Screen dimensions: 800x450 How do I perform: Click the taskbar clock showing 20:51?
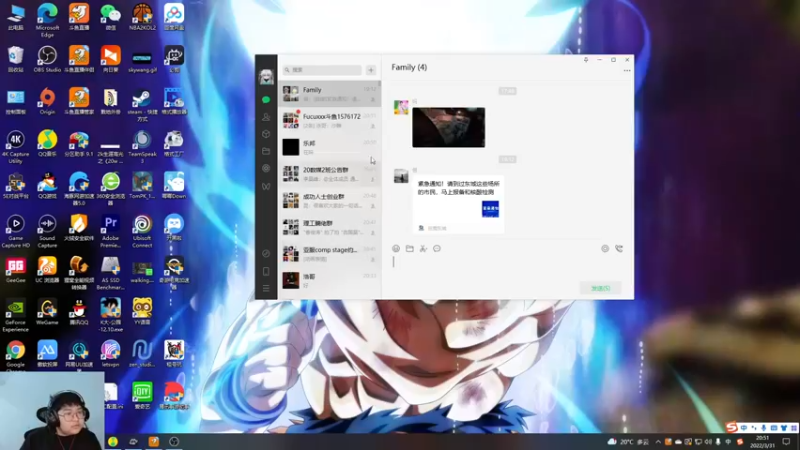762,441
